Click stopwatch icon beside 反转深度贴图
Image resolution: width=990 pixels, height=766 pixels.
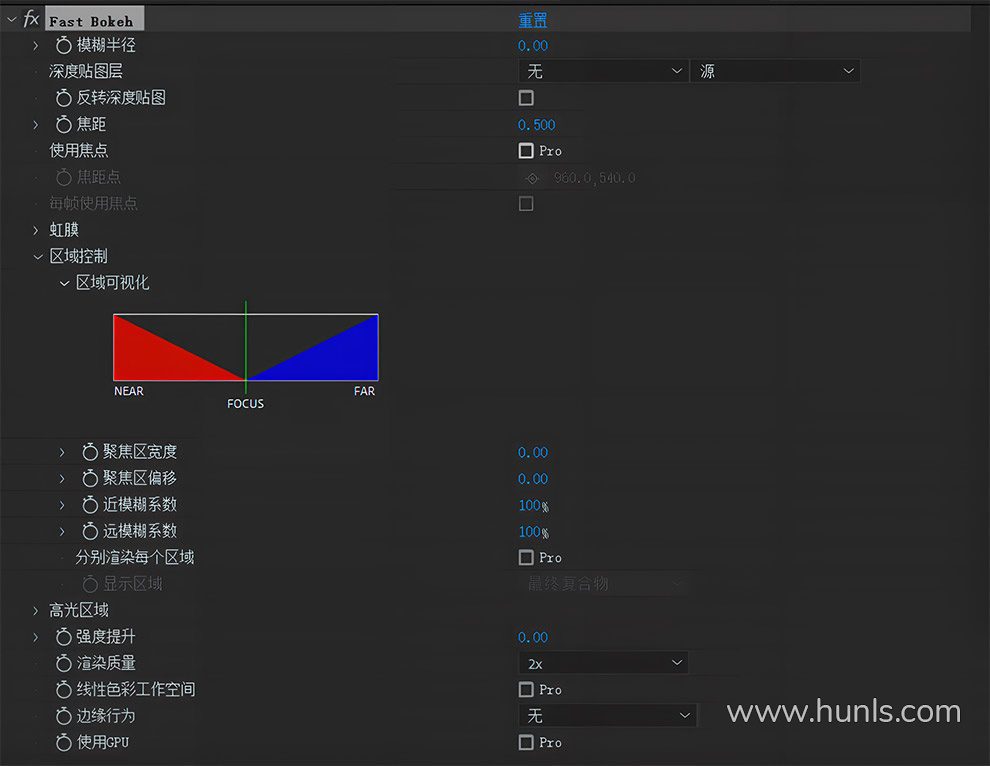coord(63,98)
